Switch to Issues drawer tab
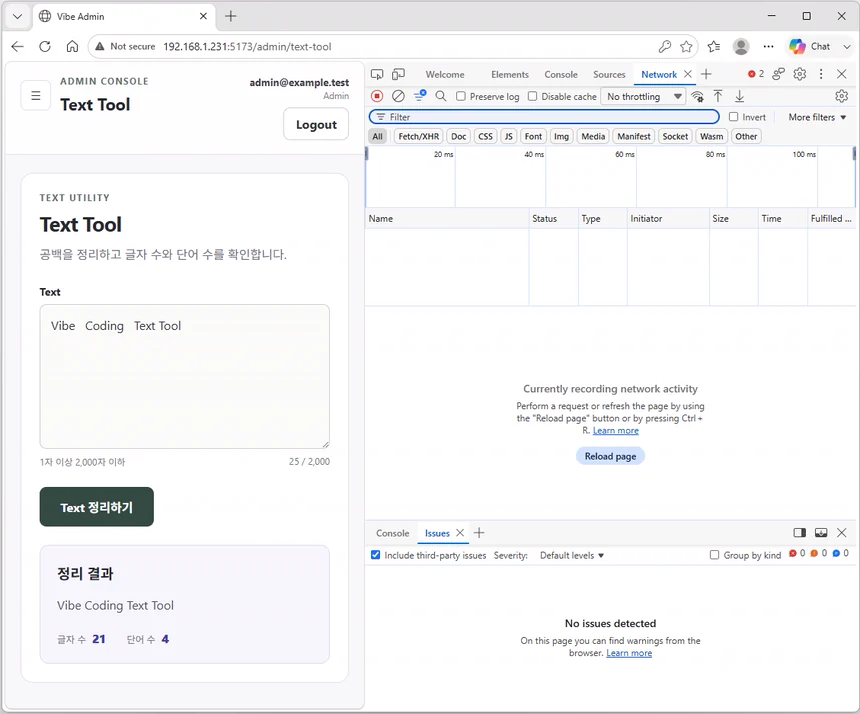This screenshot has height=714, width=860. pyautogui.click(x=437, y=533)
